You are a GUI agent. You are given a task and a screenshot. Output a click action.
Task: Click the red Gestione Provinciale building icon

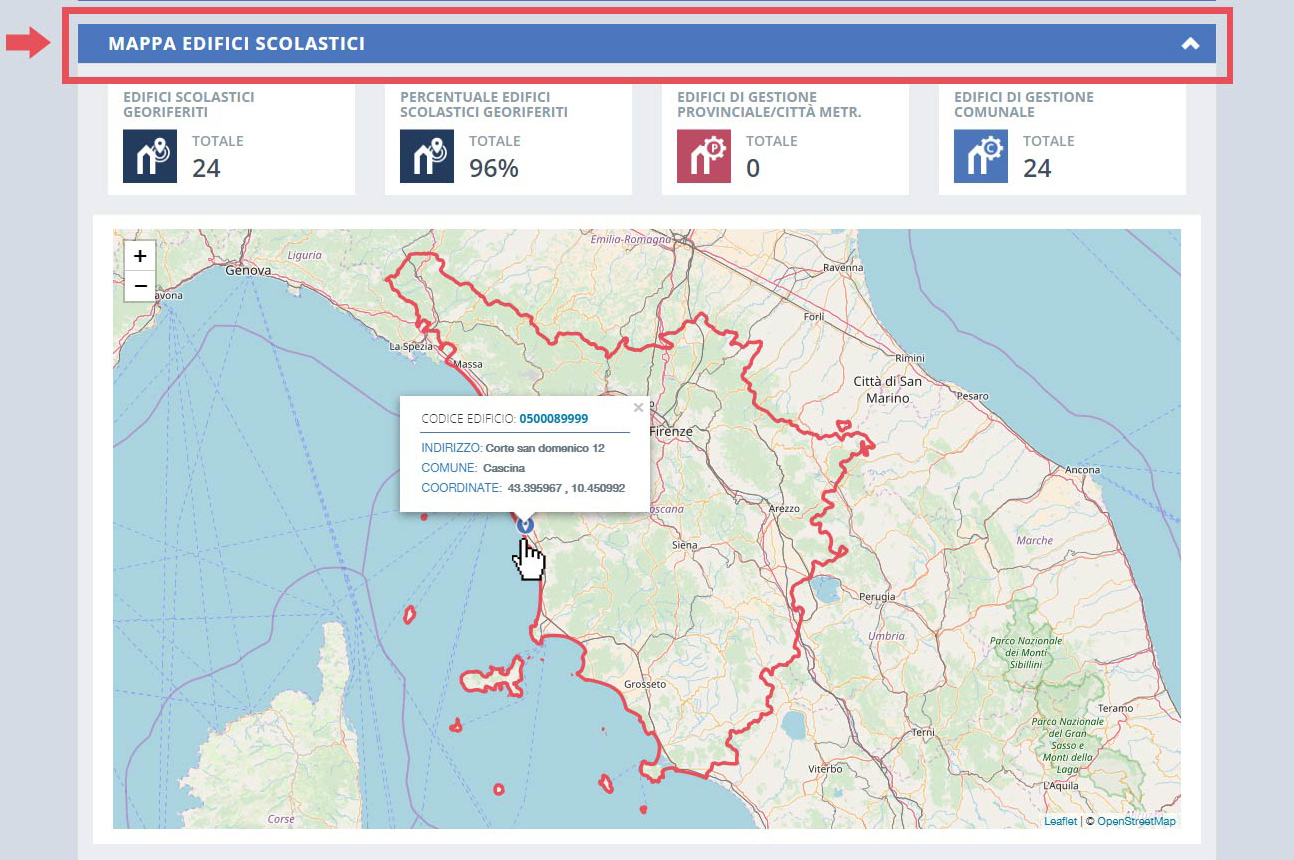click(x=702, y=156)
